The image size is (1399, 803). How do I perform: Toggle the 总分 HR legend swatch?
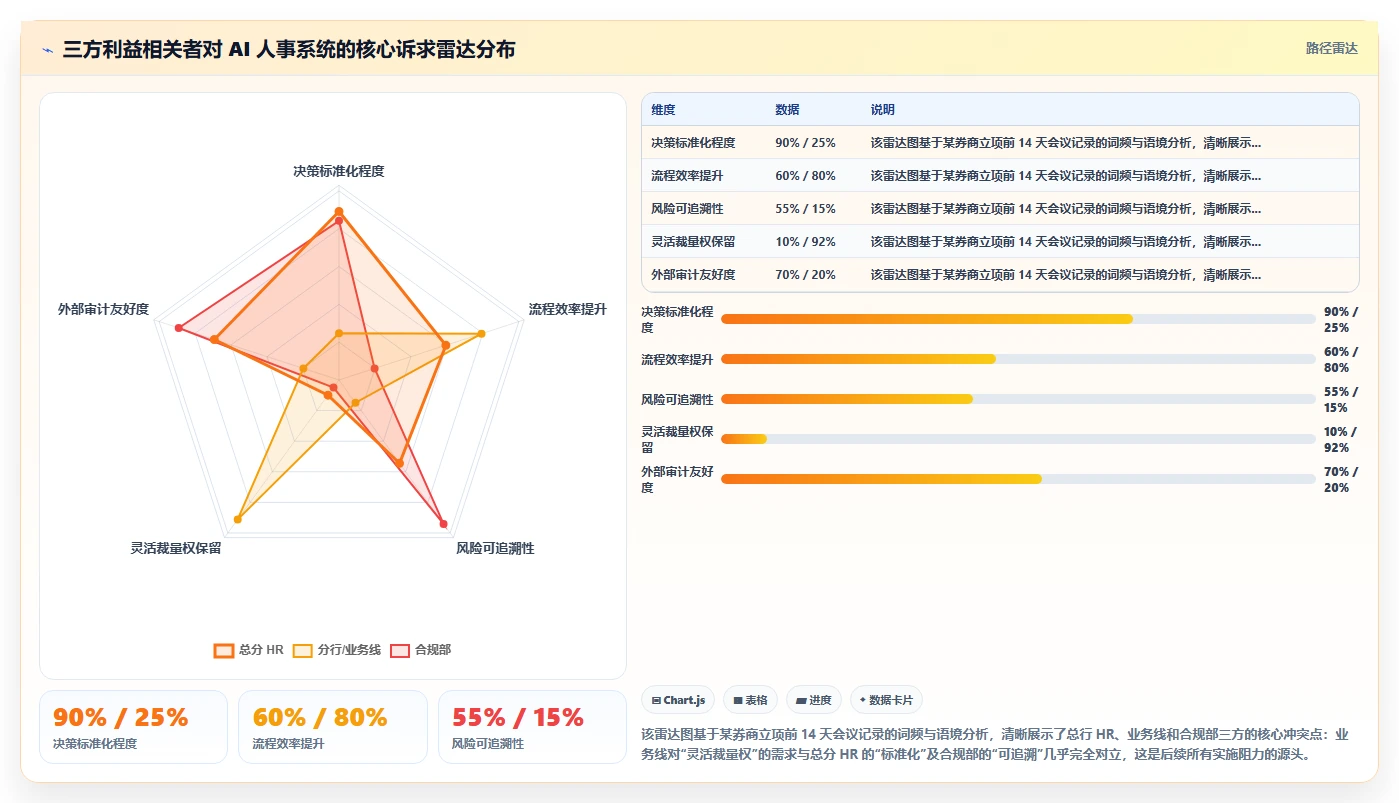pyautogui.click(x=224, y=650)
